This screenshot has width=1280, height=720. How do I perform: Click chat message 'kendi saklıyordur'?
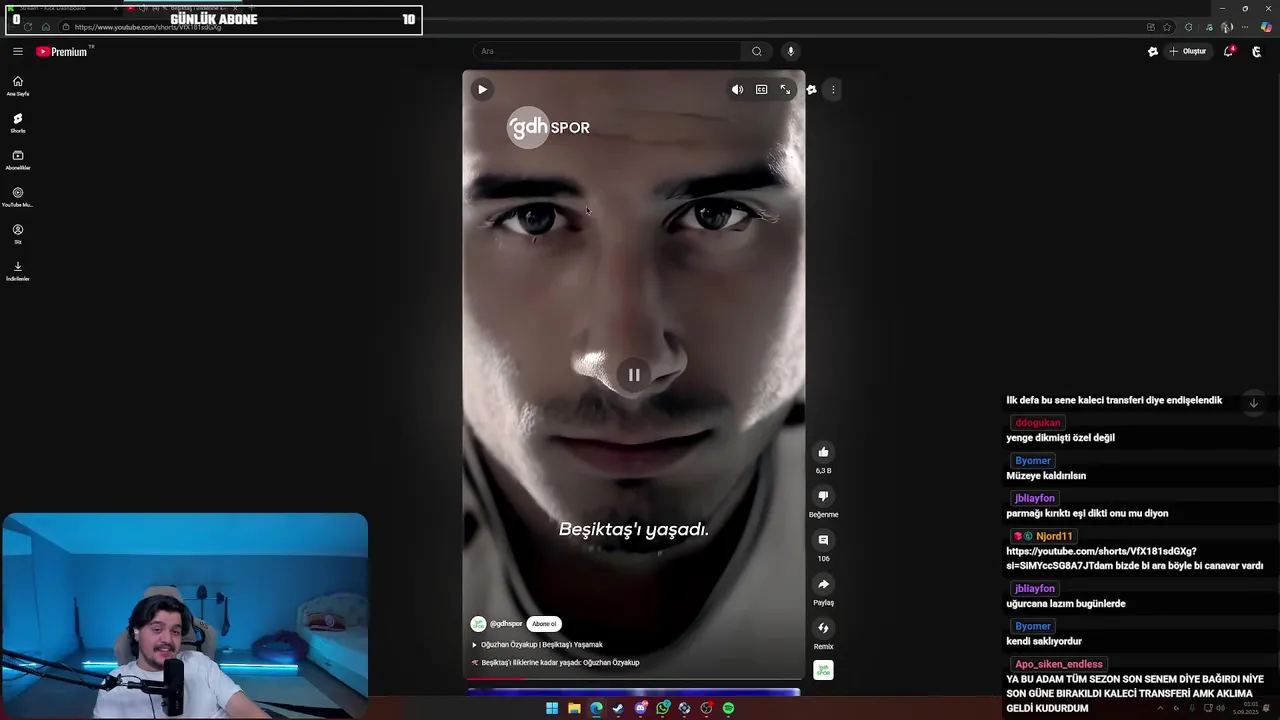point(1044,641)
